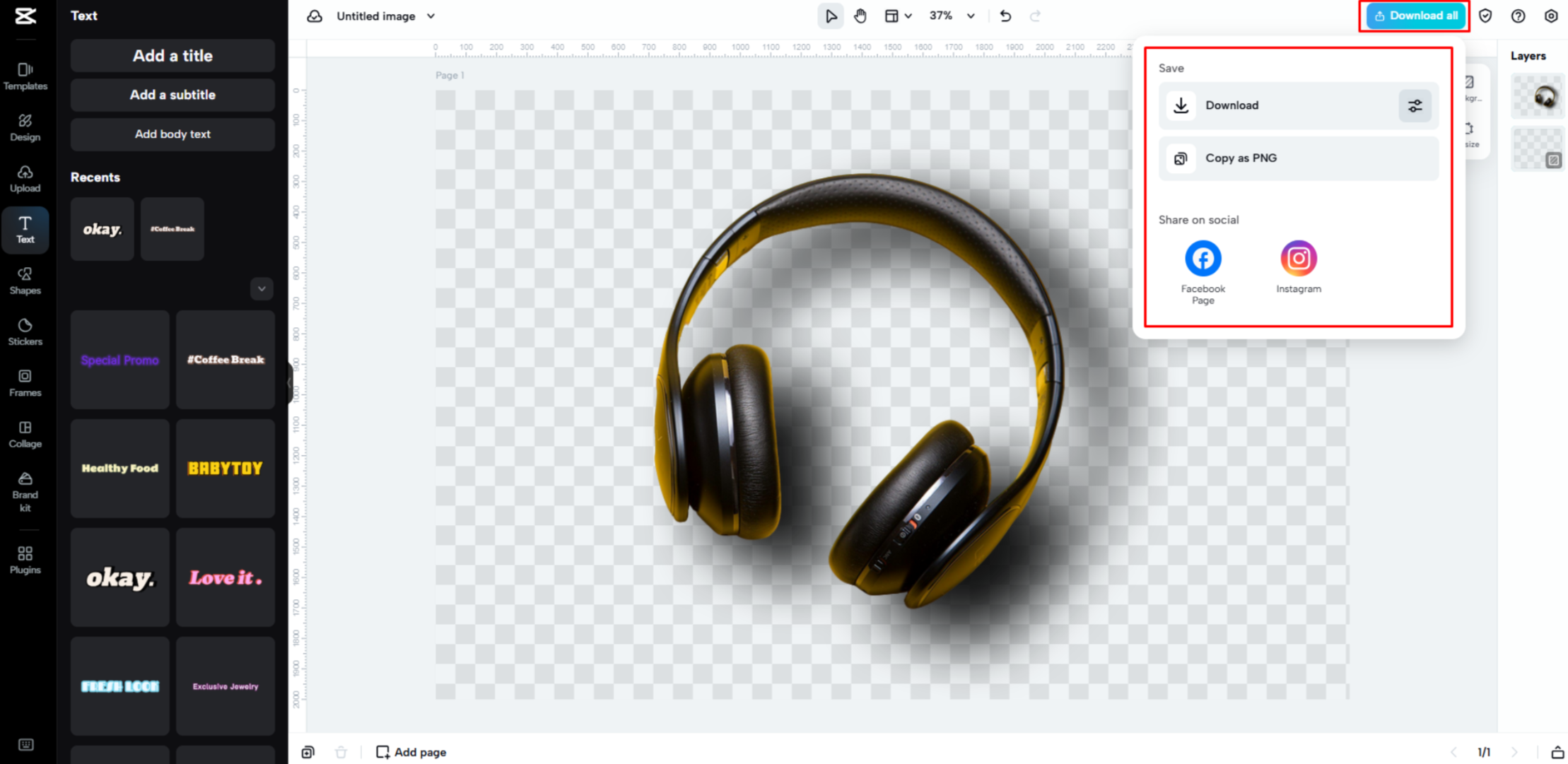Switch to the Collage panel

[x=25, y=434]
